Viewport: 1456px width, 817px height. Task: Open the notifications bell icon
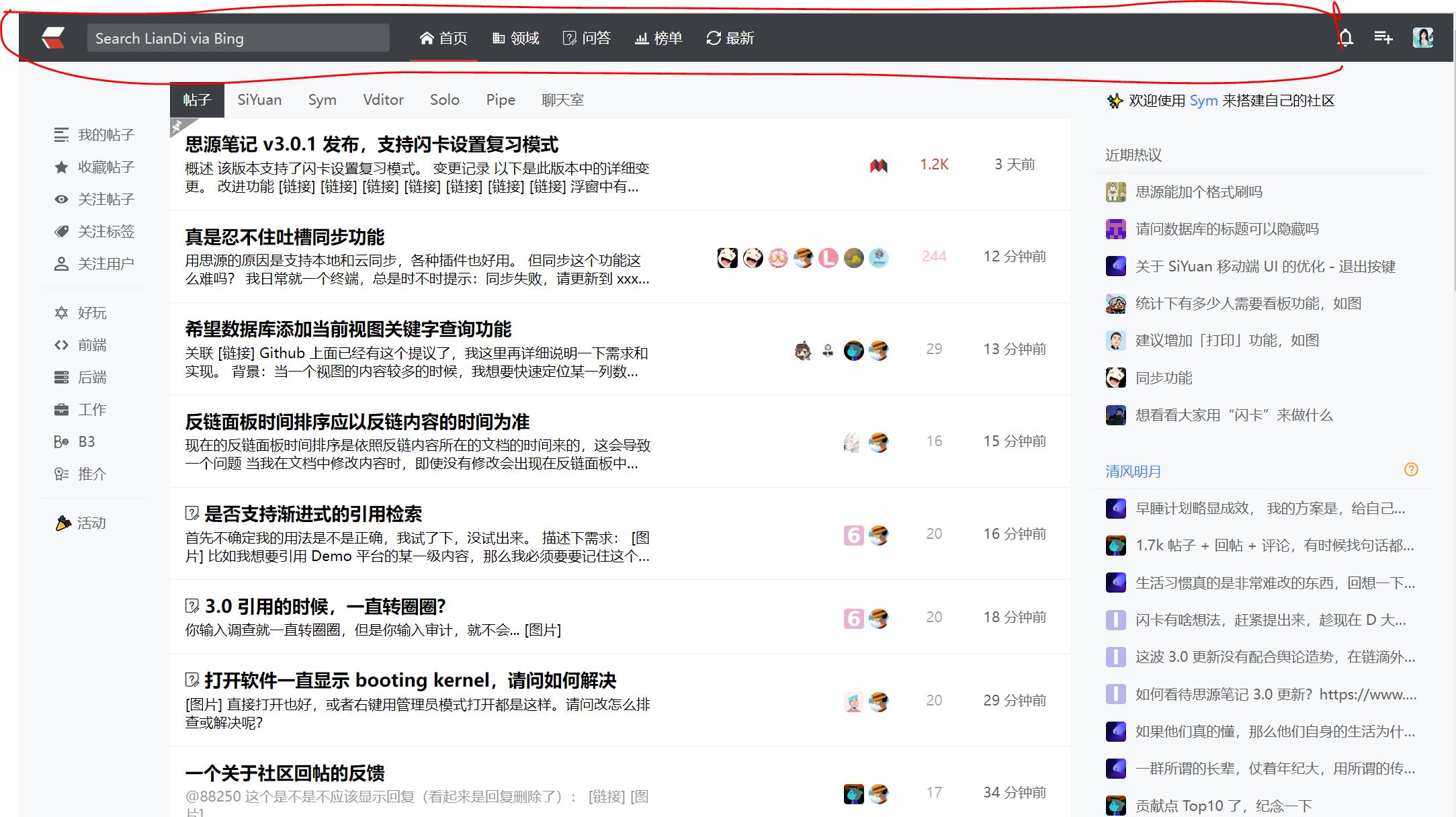click(x=1345, y=38)
